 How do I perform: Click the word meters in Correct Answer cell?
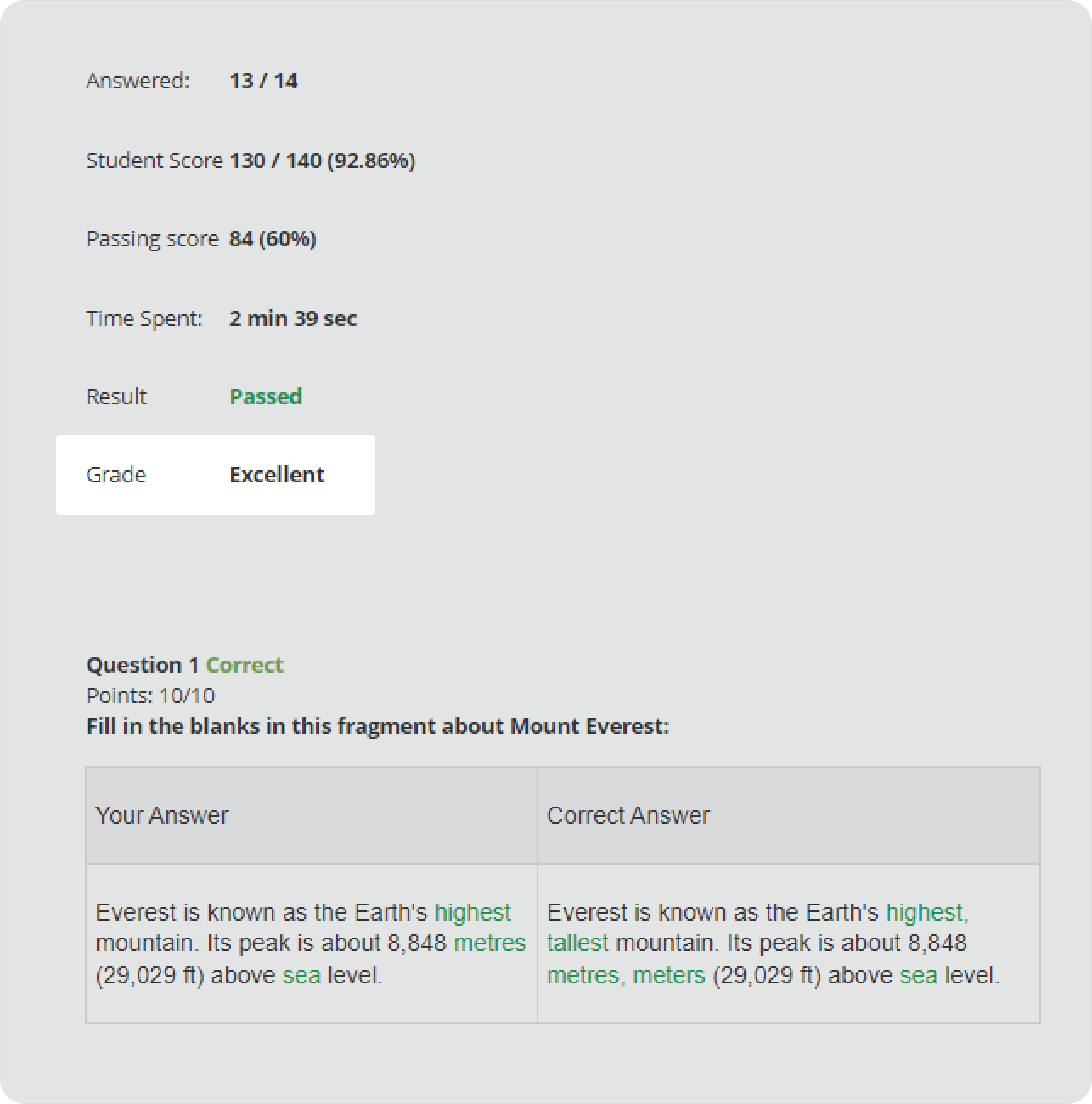coord(669,975)
